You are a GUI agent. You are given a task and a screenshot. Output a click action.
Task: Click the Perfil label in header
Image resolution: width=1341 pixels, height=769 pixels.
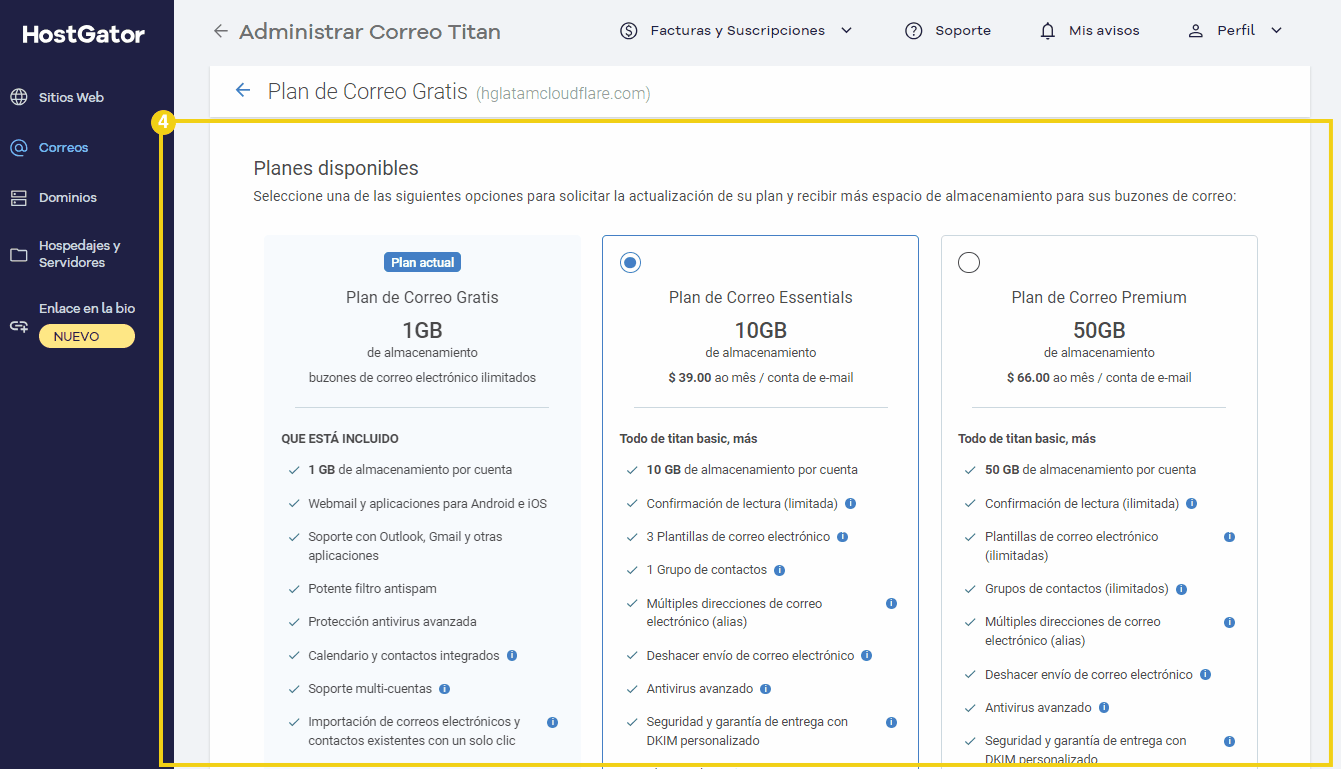(1236, 31)
